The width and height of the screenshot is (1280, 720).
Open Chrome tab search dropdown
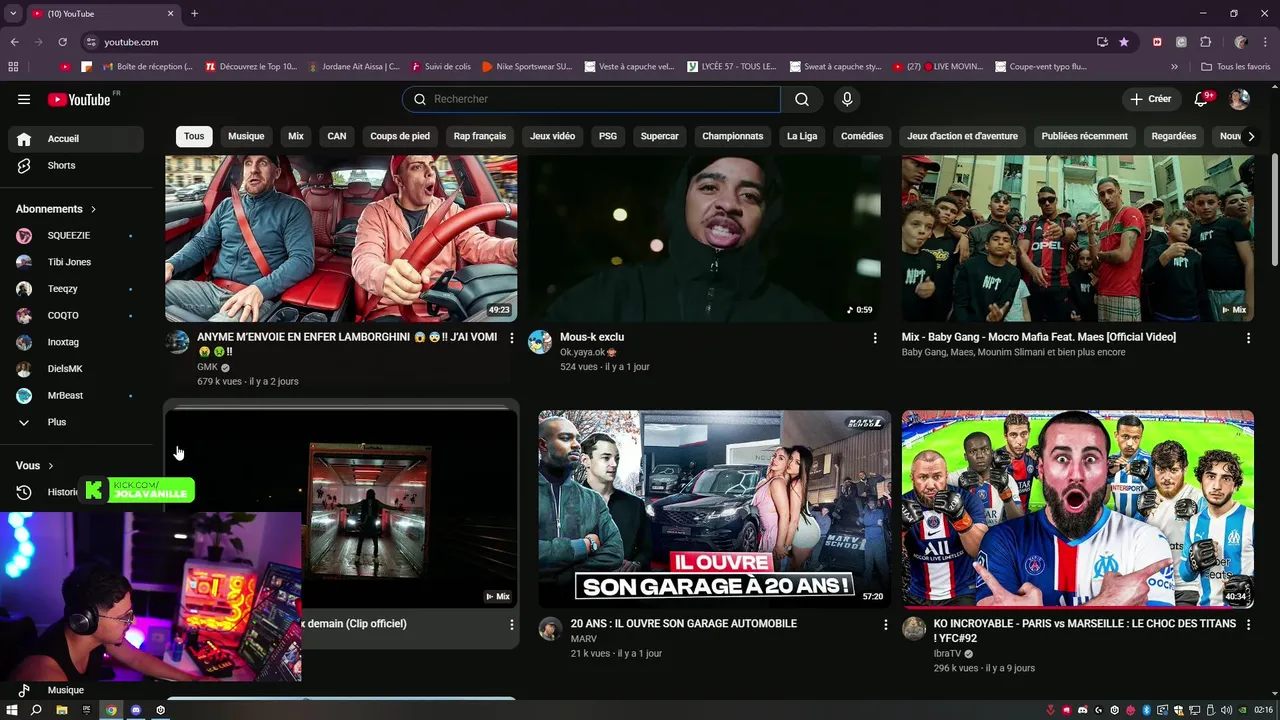tap(13, 13)
